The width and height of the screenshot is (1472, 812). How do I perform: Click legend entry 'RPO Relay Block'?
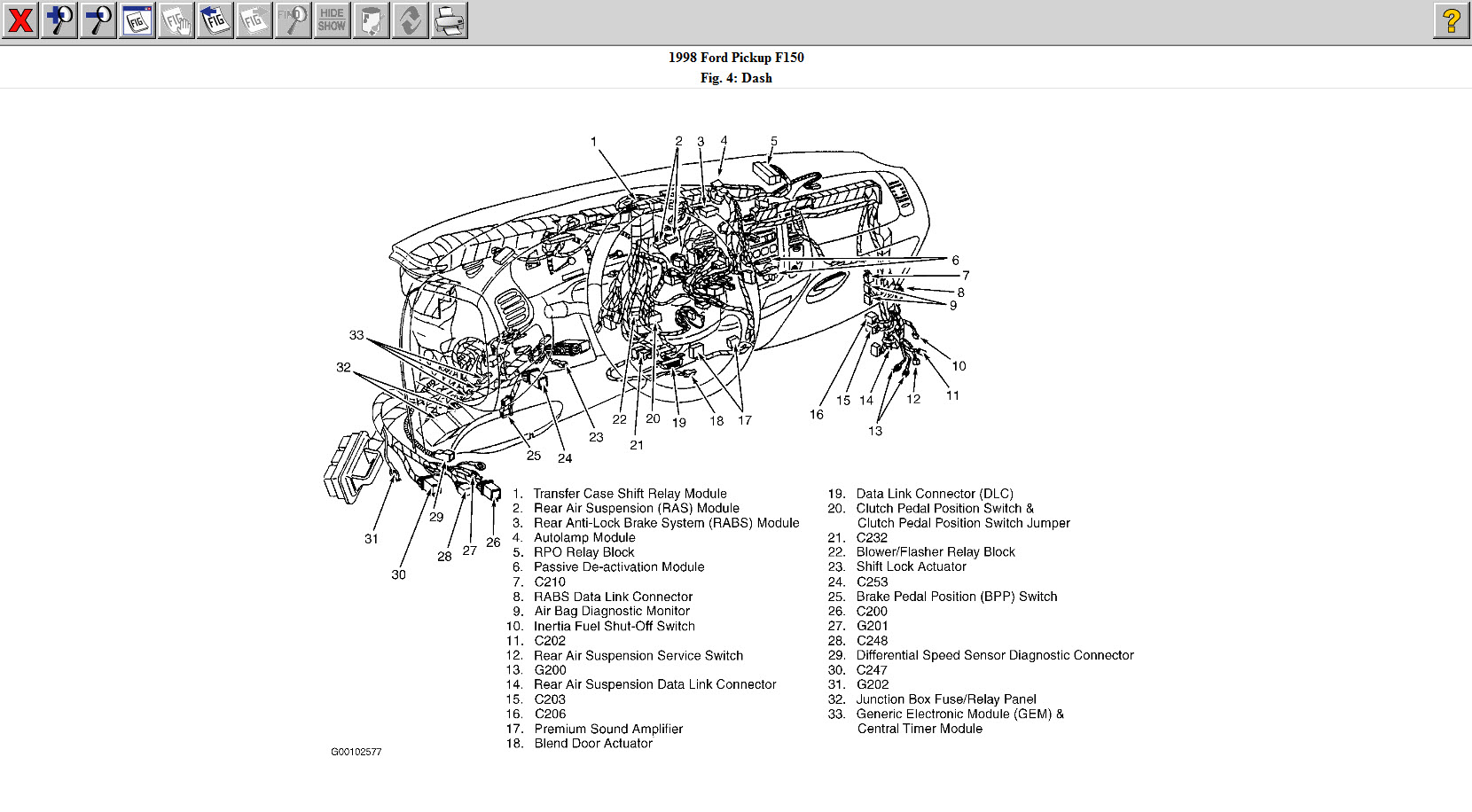(x=584, y=552)
